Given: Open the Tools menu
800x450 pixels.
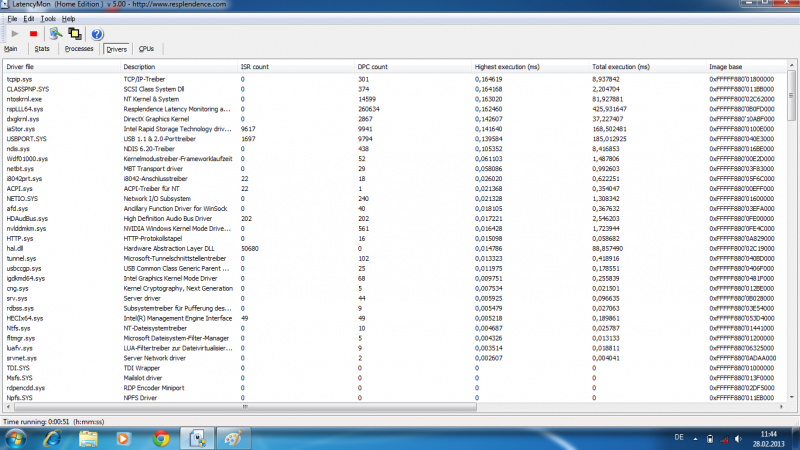Looking at the screenshot, I should click(48, 19).
